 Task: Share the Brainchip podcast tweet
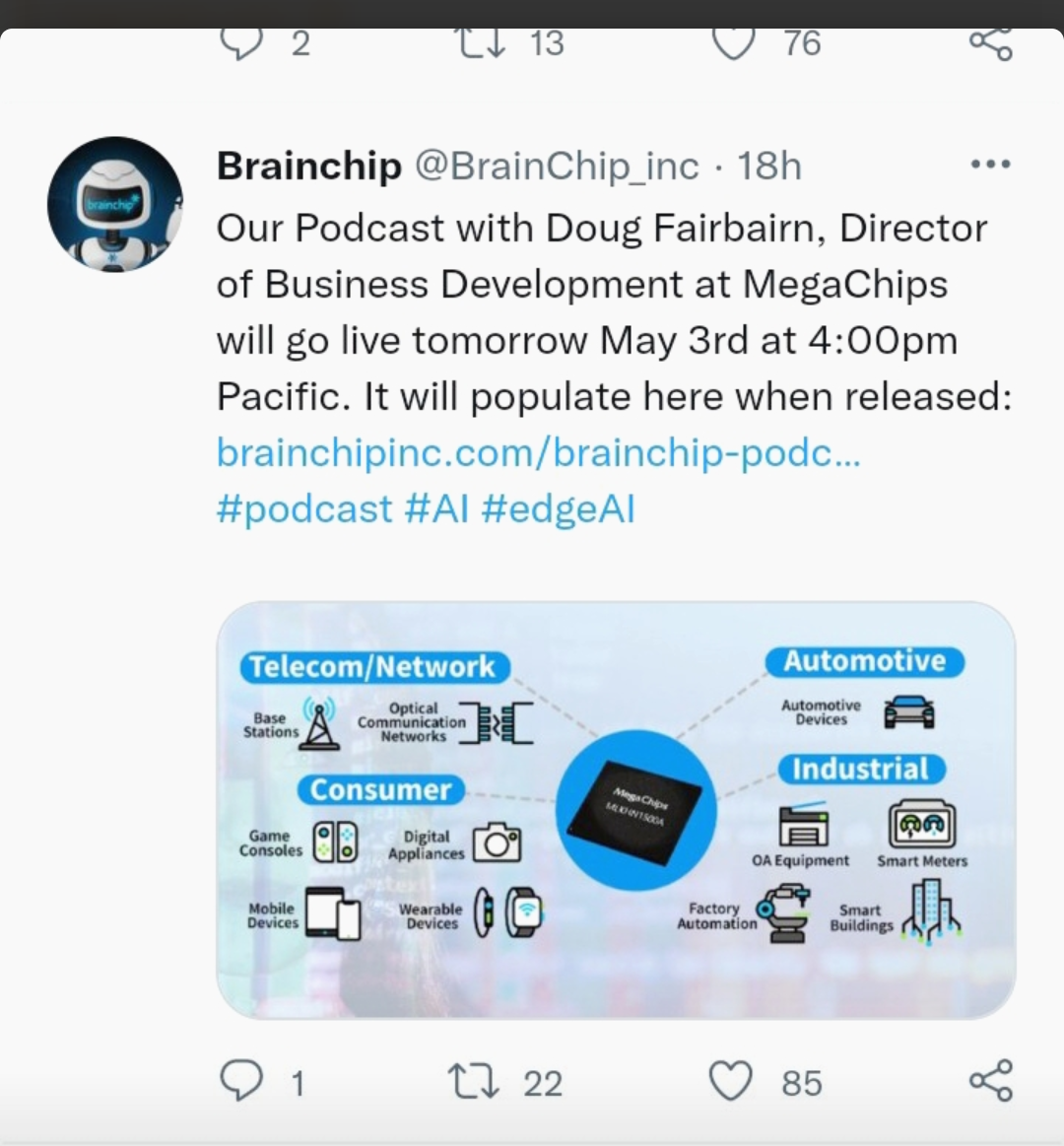[x=991, y=1080]
